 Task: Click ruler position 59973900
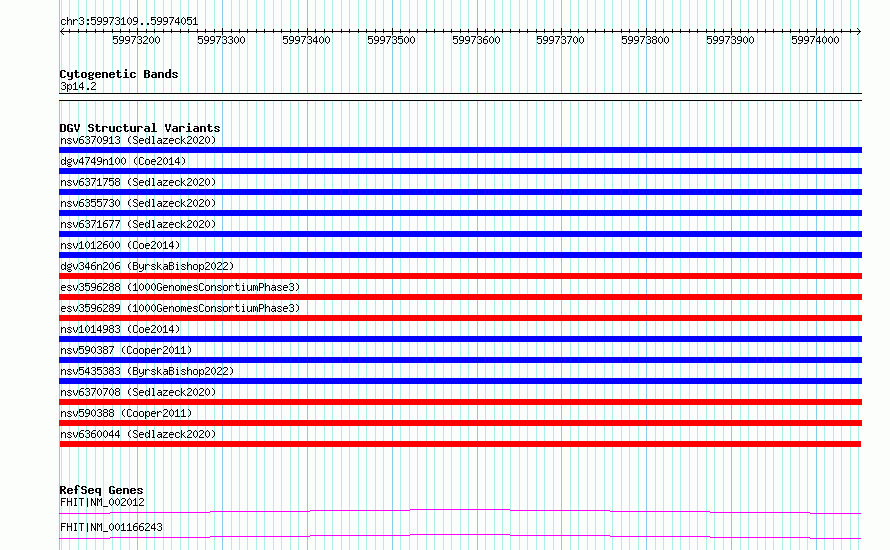coord(731,40)
